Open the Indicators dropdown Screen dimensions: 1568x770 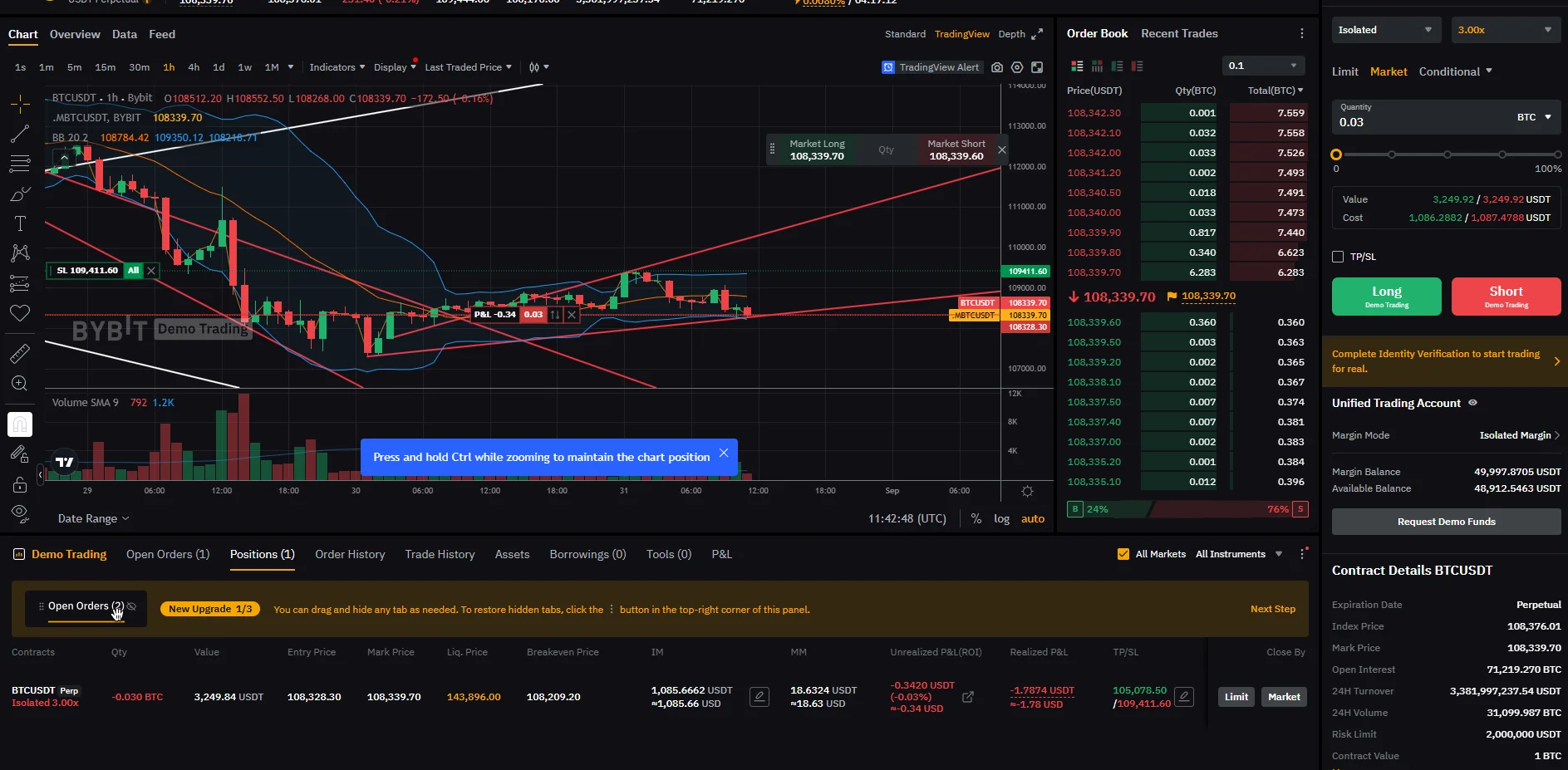pos(337,67)
